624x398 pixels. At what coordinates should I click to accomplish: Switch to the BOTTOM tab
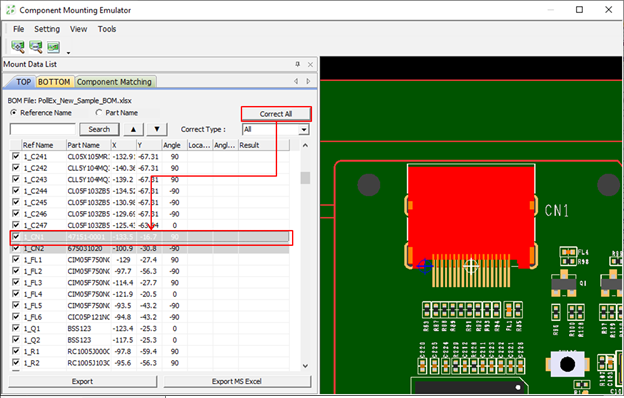[x=54, y=82]
